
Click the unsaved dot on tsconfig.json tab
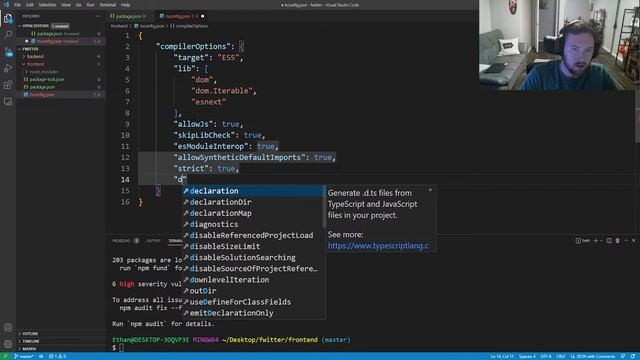pos(202,16)
